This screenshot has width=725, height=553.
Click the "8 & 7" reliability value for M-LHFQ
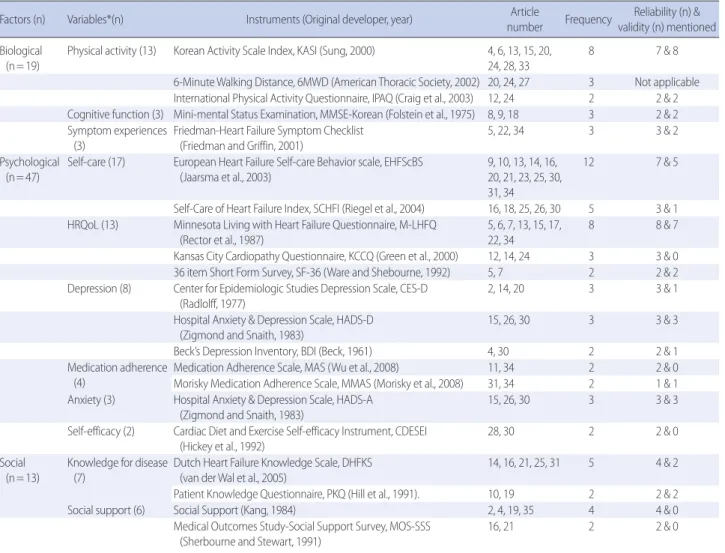[x=667, y=225]
